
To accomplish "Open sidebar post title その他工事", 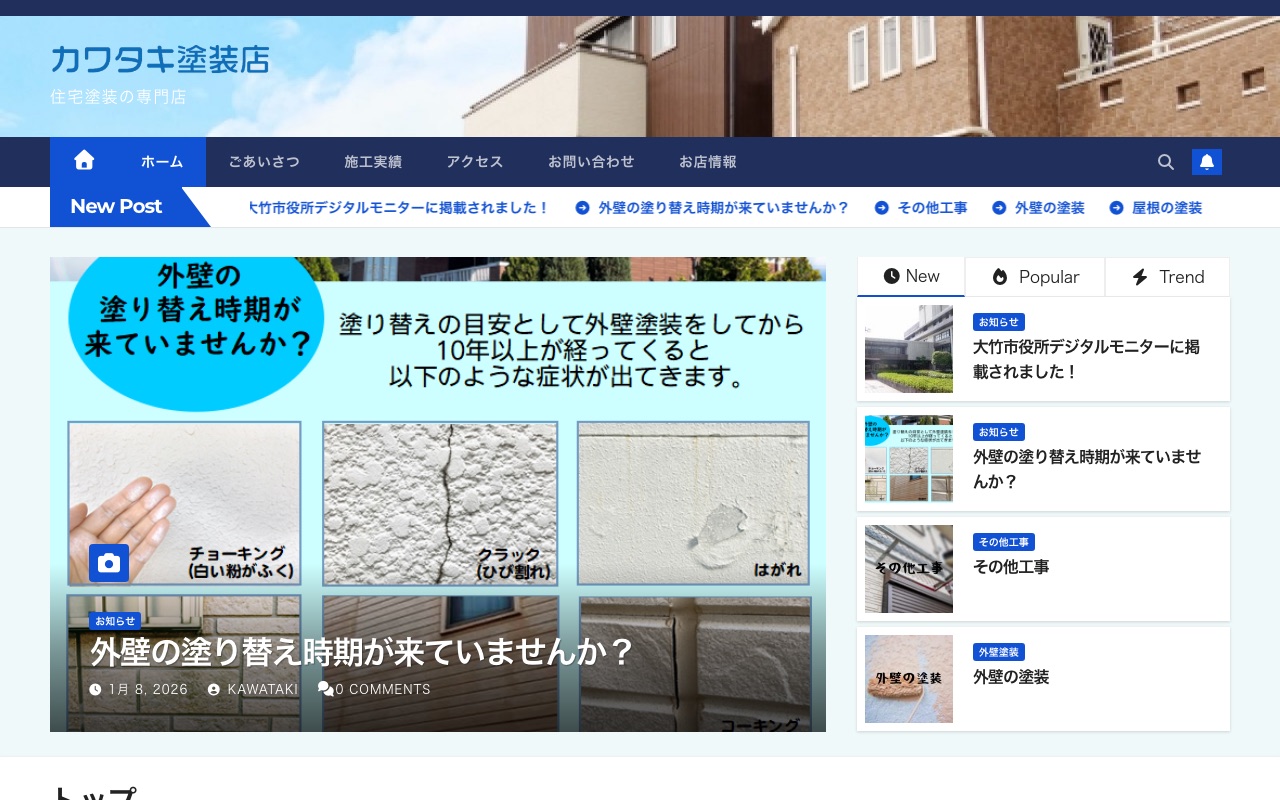I will click(1011, 567).
